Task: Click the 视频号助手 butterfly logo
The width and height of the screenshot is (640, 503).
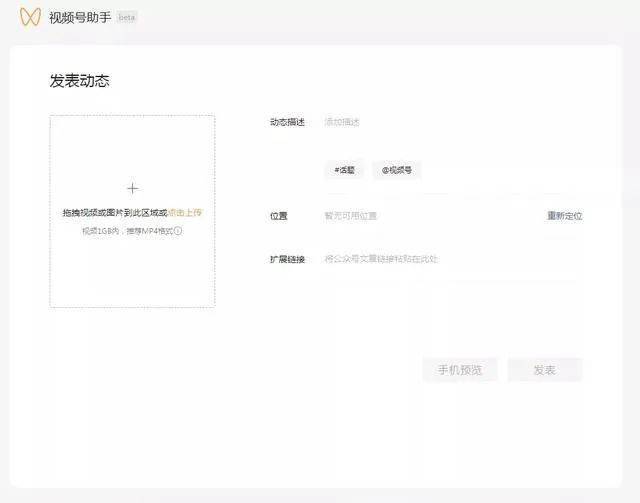Action: pyautogui.click(x=30, y=17)
